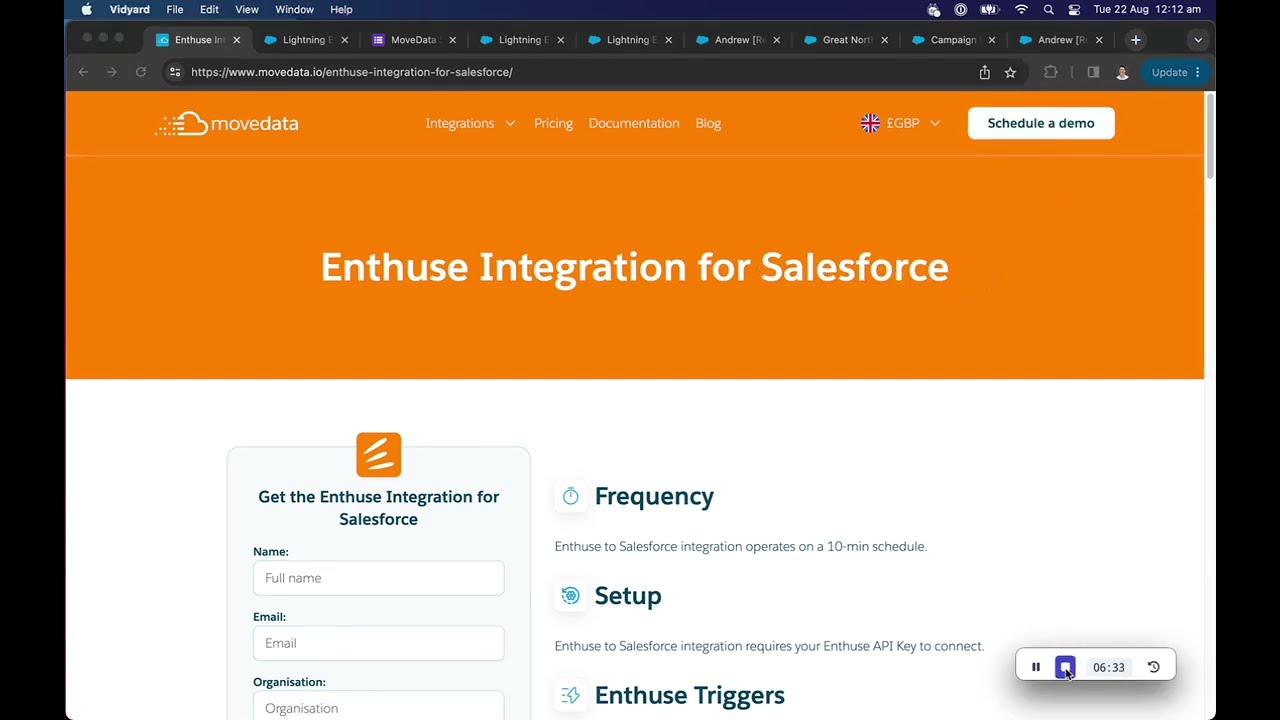Open a new browser tab
Image resolution: width=1280 pixels, height=720 pixels.
point(1135,40)
